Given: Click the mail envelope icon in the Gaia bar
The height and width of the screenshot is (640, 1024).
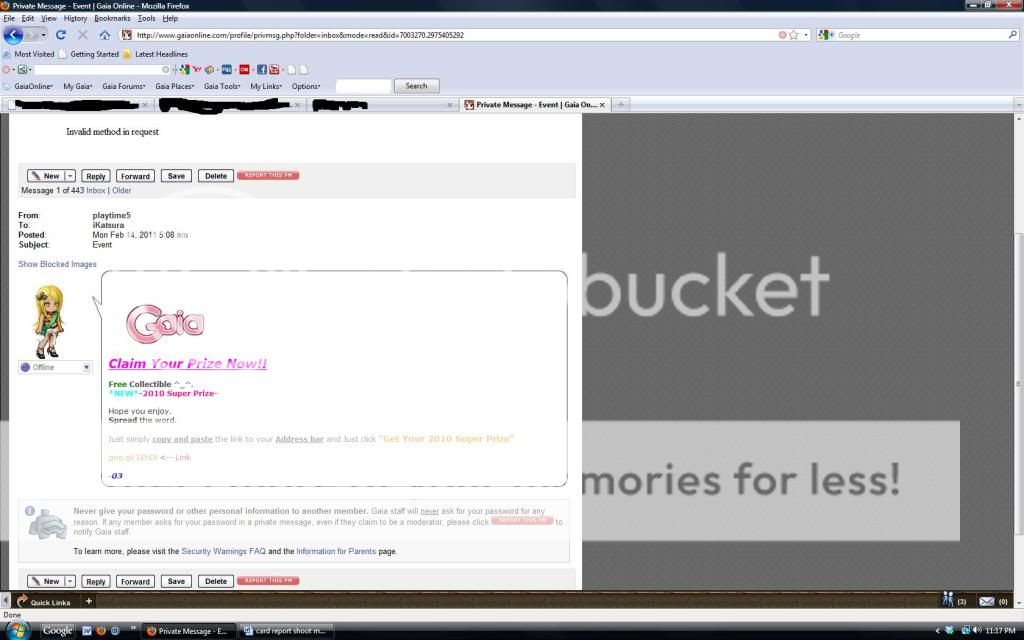Looking at the screenshot, I should pyautogui.click(x=986, y=601).
